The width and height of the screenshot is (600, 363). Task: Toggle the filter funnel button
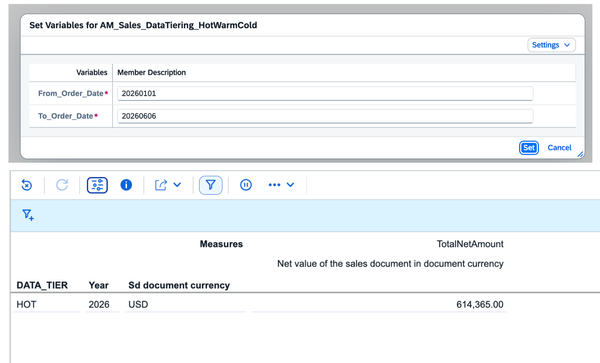coord(210,185)
